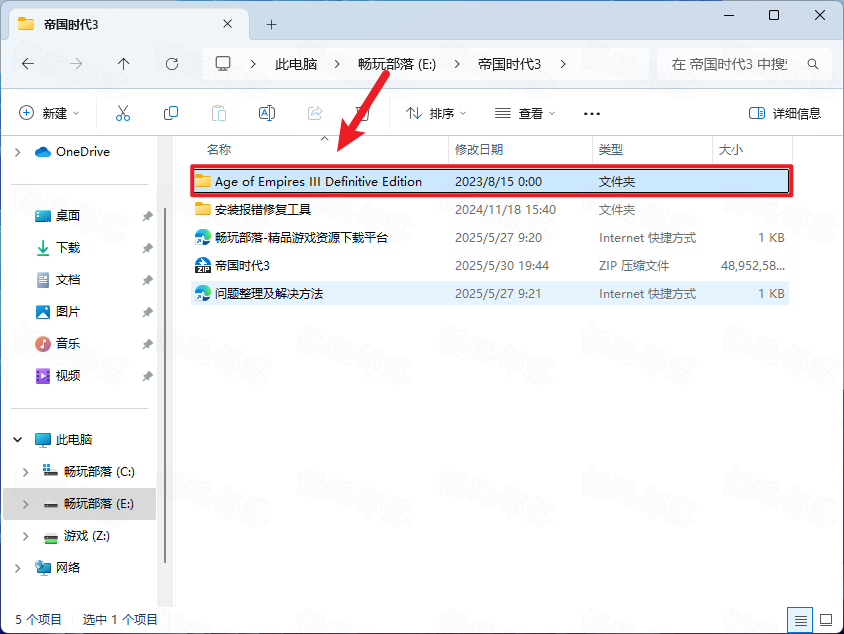Open the 排序 sort dropdown
The image size is (844, 634).
click(x=436, y=113)
